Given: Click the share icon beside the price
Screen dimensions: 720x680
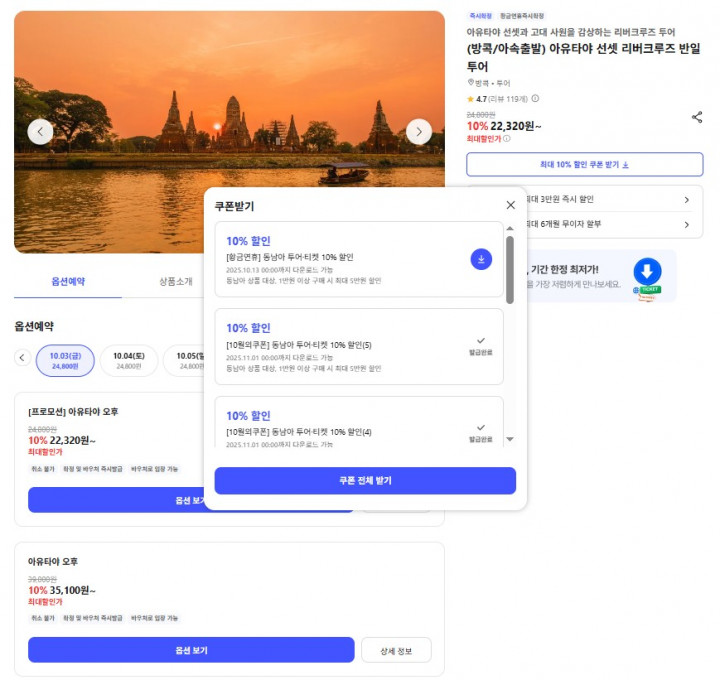Looking at the screenshot, I should [x=696, y=117].
